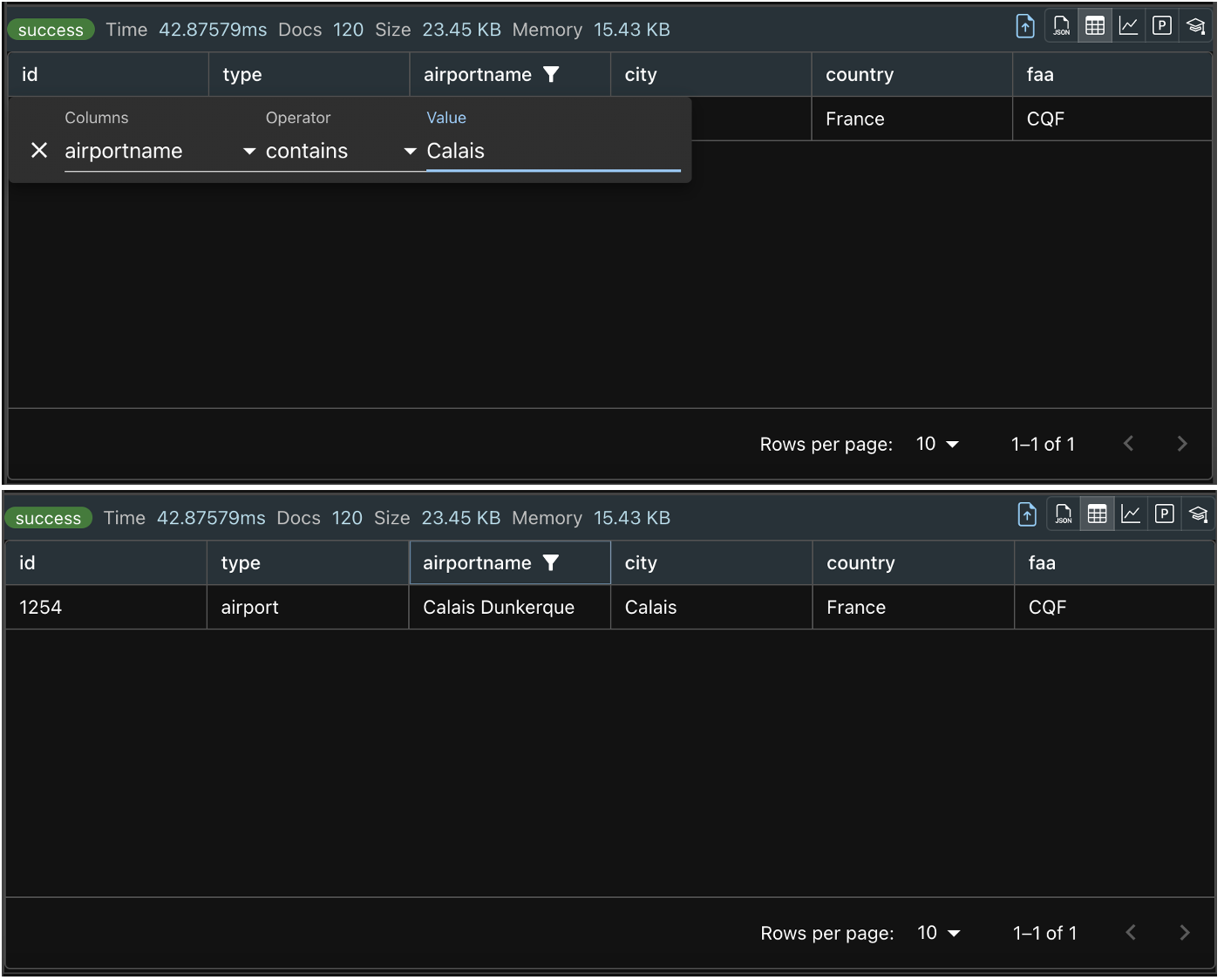Click the id column header in top panel

tap(108, 74)
